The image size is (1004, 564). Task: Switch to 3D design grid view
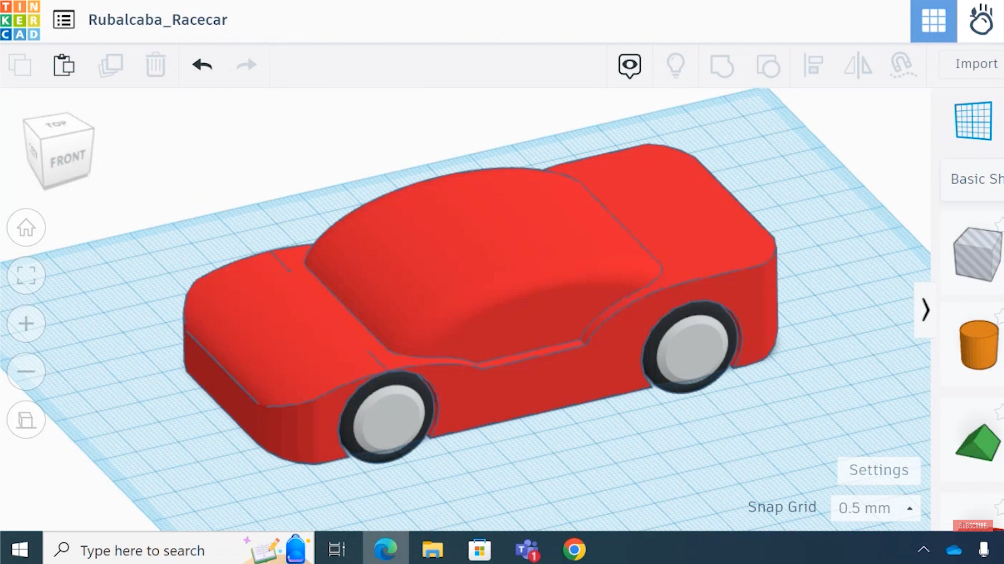click(x=934, y=21)
